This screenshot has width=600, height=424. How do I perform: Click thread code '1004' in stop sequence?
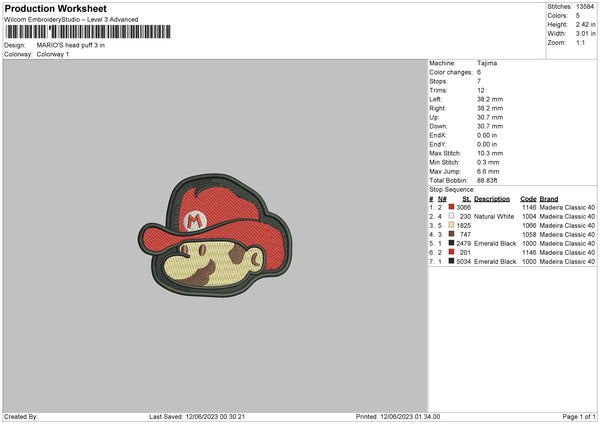[529, 217]
